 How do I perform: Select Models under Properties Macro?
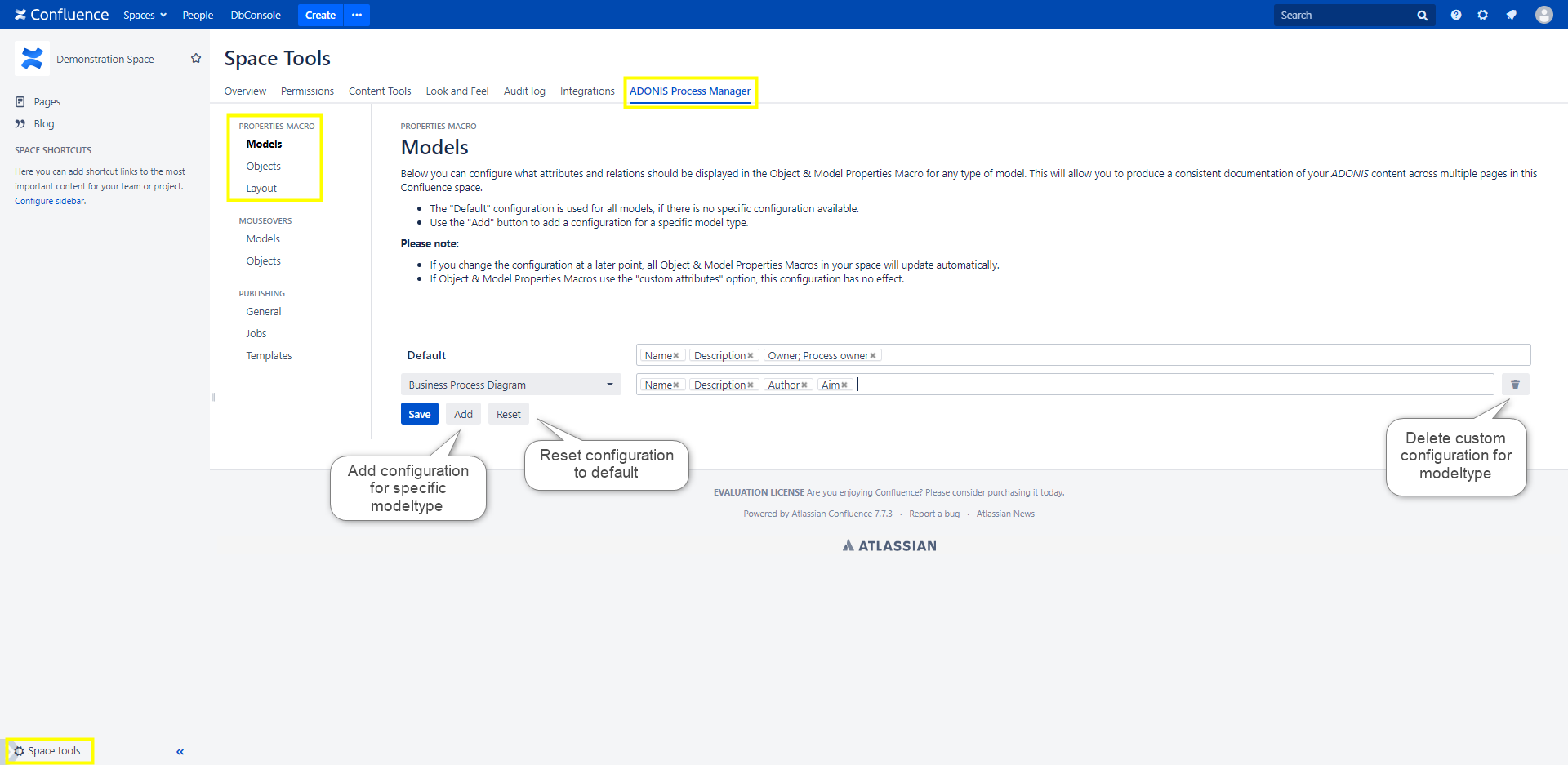click(x=264, y=144)
